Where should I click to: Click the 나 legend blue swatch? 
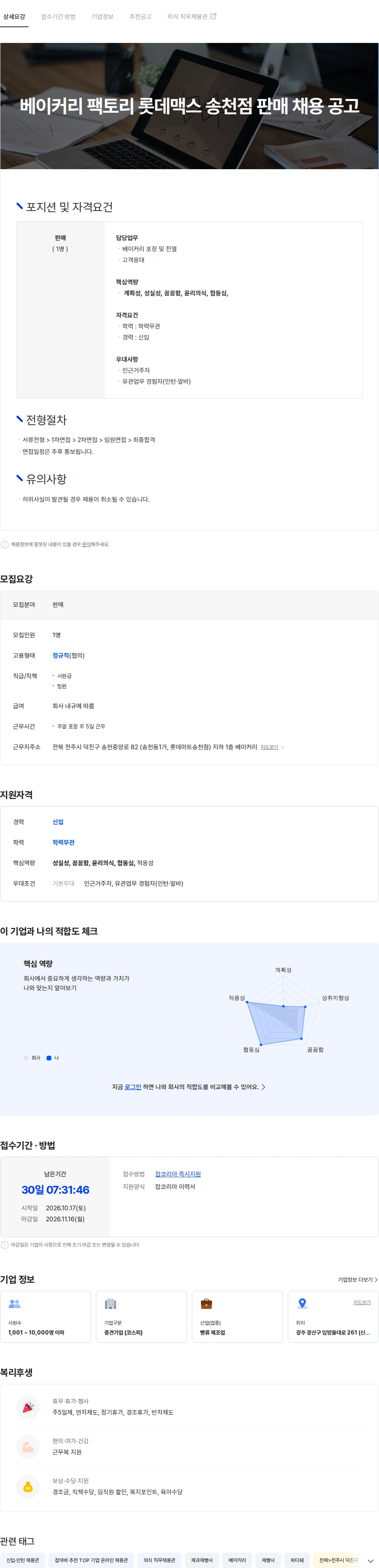(x=49, y=1058)
